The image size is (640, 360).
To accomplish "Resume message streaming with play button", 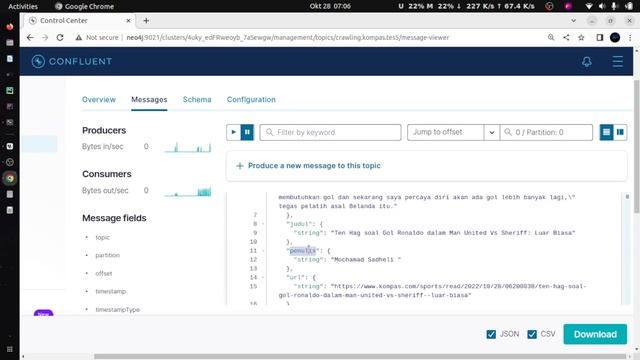I will pyautogui.click(x=233, y=132).
